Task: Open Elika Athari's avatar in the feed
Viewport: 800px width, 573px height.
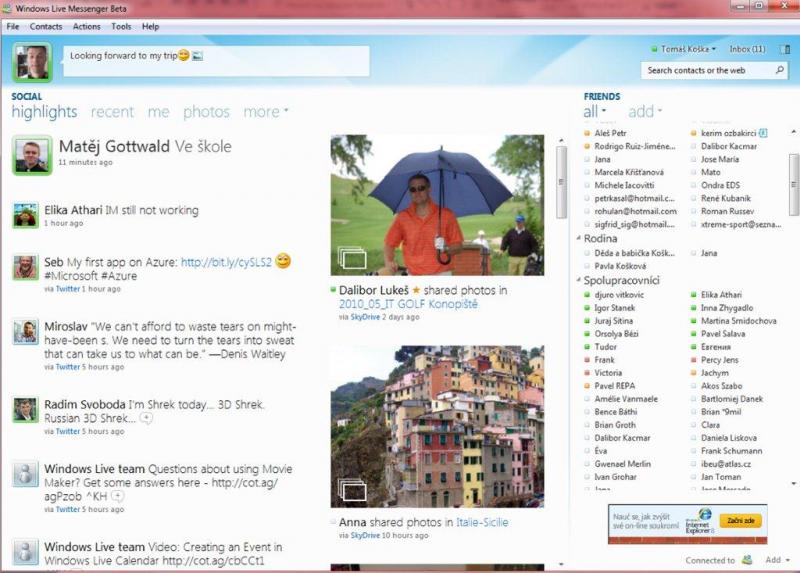Action: 26,215
